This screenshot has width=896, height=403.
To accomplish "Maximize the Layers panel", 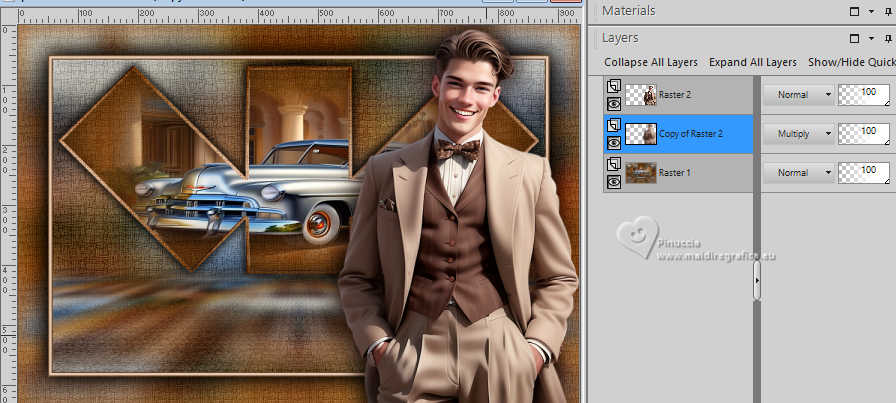I will 855,38.
